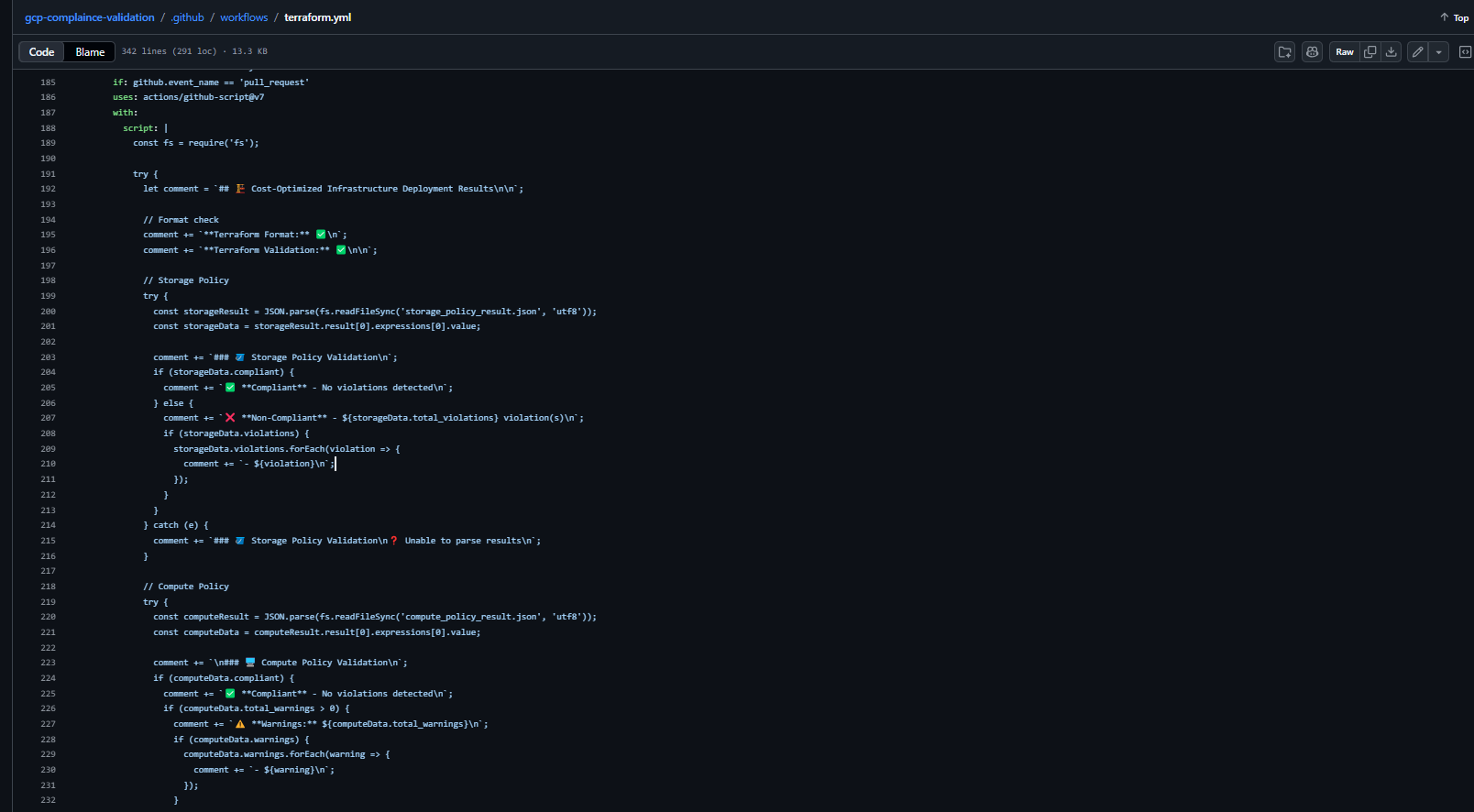
Task: Select line number 223
Action: [48, 663]
